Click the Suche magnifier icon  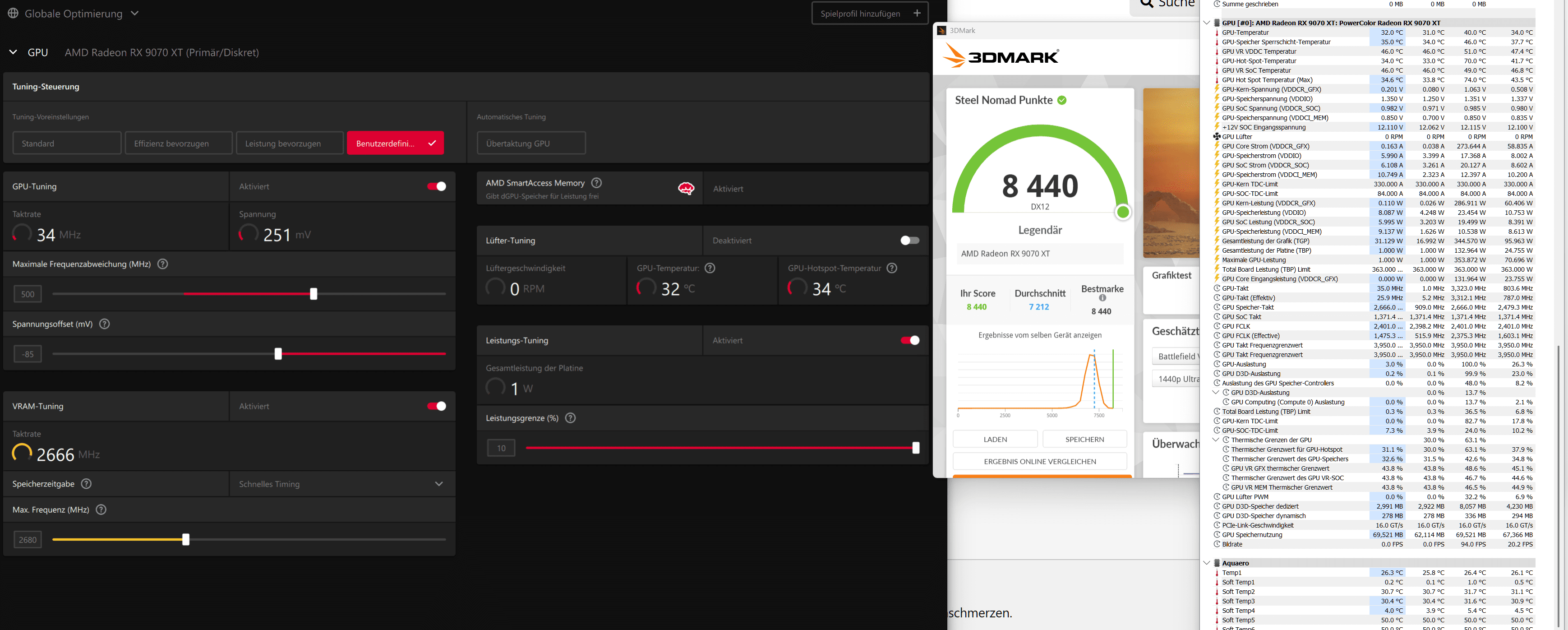click(1147, 3)
